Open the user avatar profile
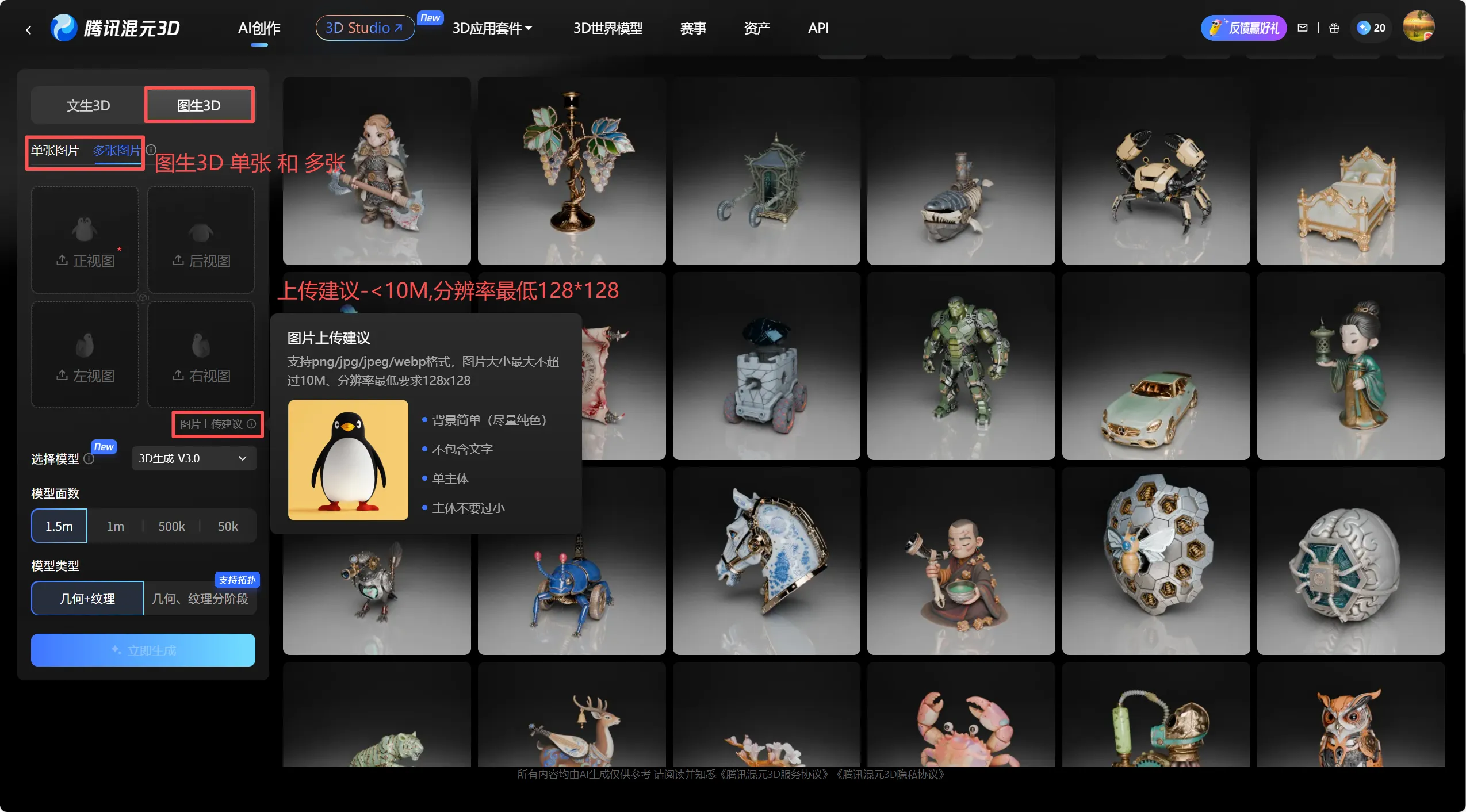The image size is (1466, 812). coord(1418,26)
